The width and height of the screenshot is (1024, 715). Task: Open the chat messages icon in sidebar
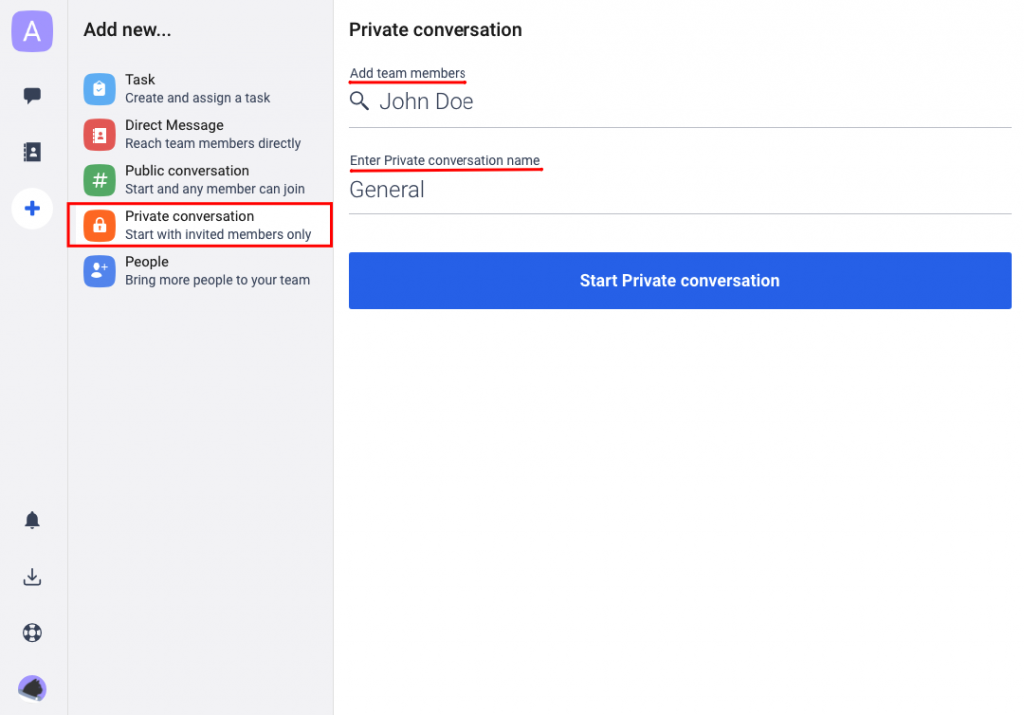31,94
